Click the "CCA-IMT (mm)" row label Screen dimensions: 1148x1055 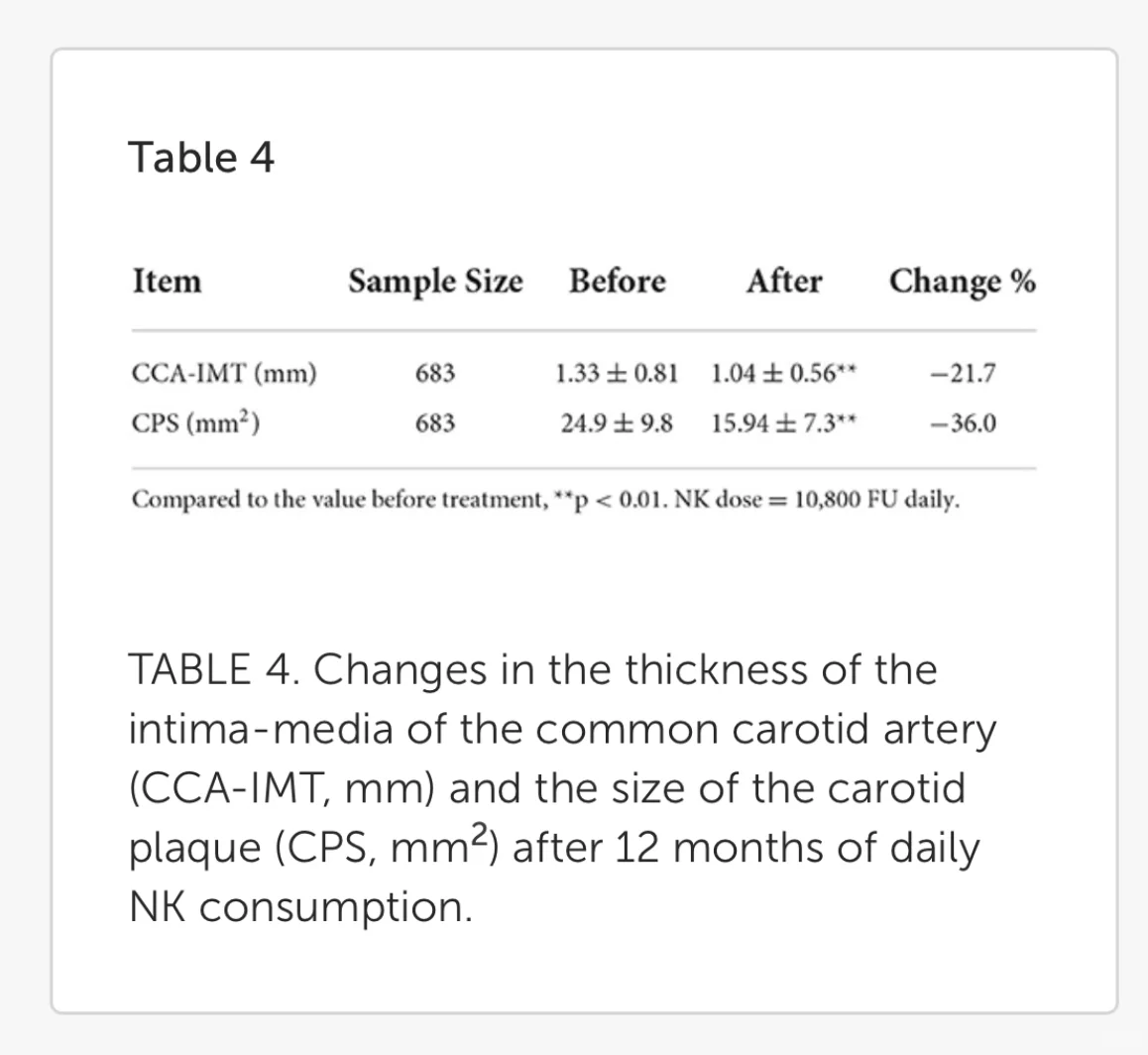(225, 374)
